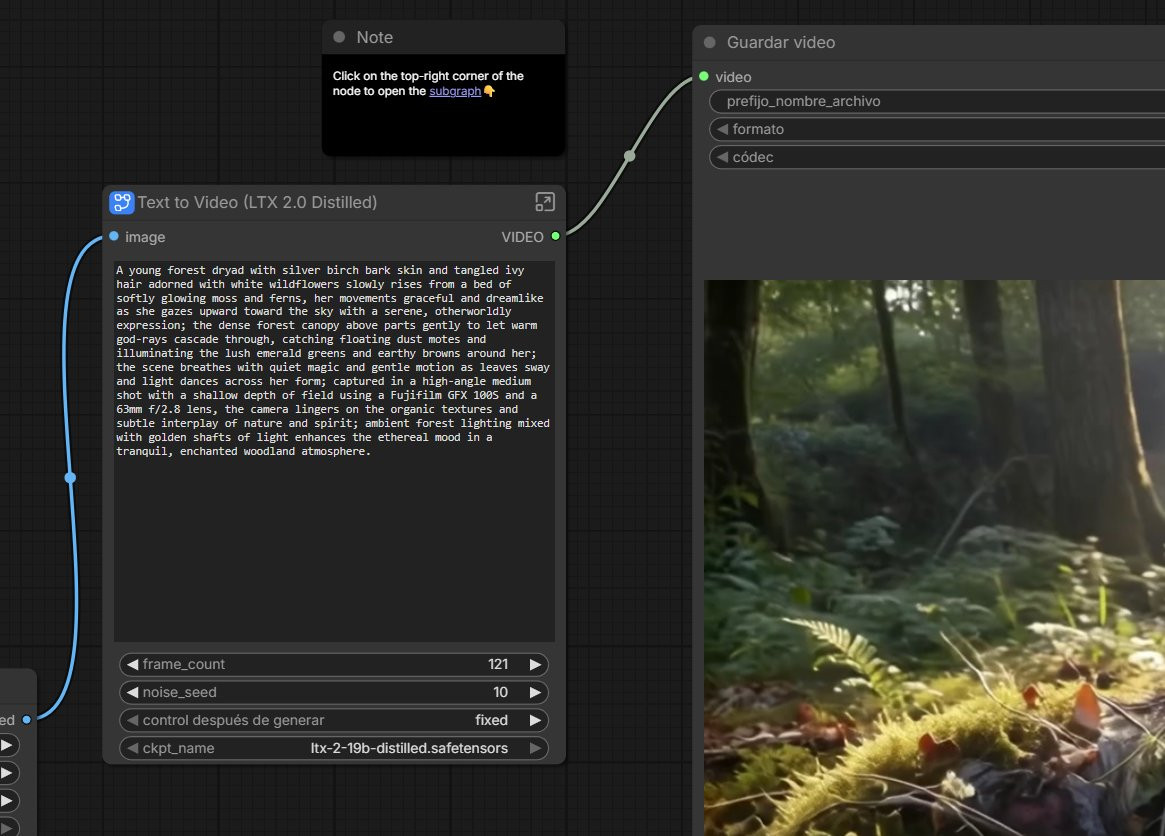This screenshot has height=836, width=1165.
Task: Collapse the Guardar video node dot
Action: click(710, 42)
